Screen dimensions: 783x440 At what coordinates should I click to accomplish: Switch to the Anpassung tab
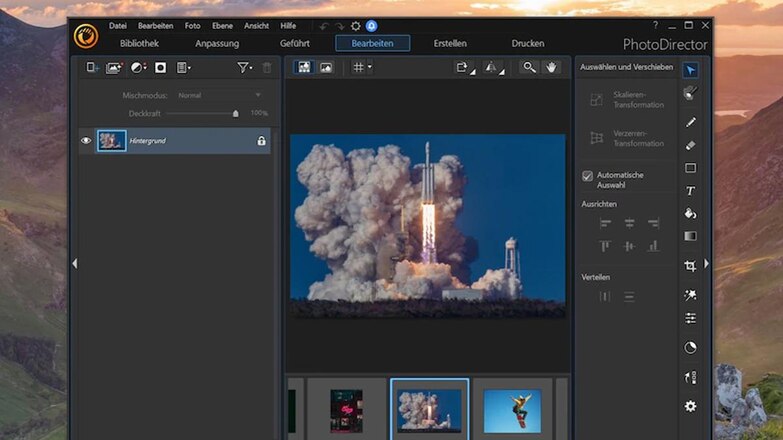tap(217, 43)
